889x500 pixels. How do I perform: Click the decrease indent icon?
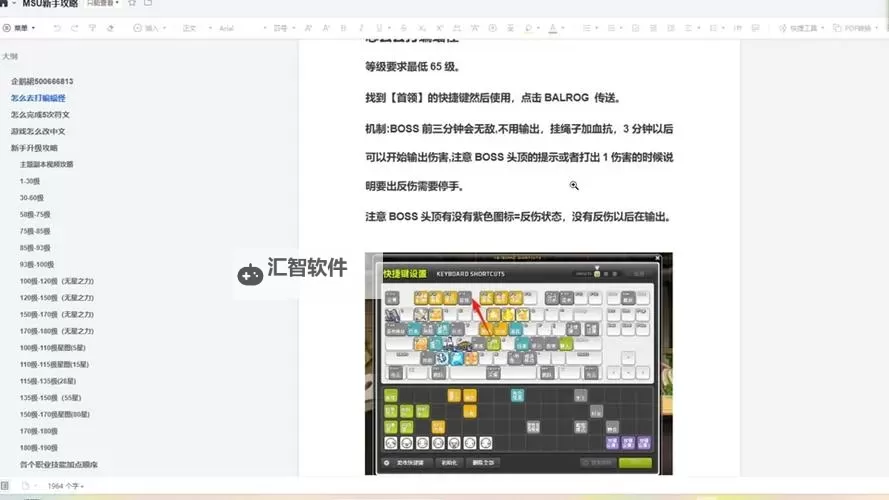pos(653,28)
